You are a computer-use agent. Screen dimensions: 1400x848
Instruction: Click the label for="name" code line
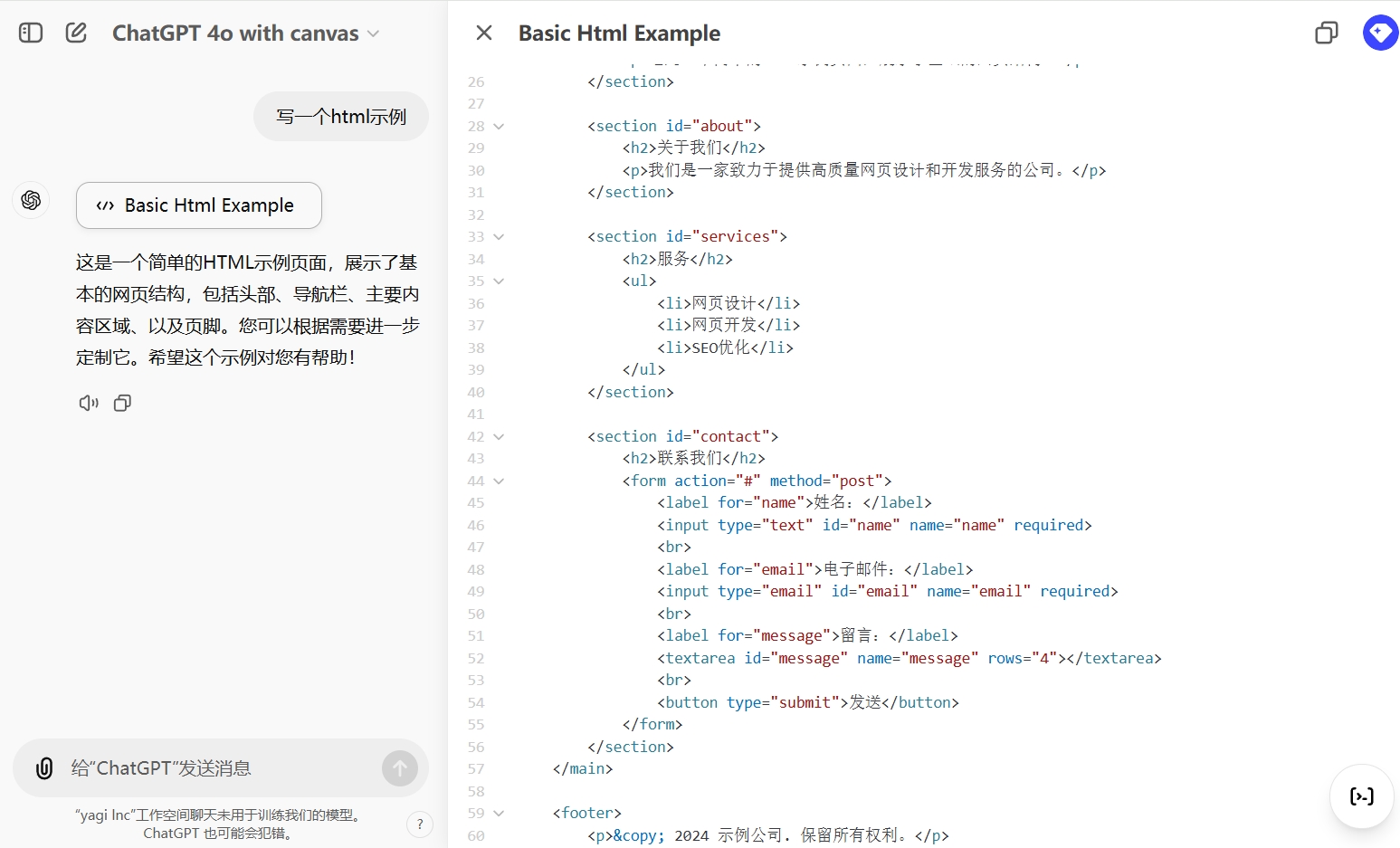[x=795, y=502]
